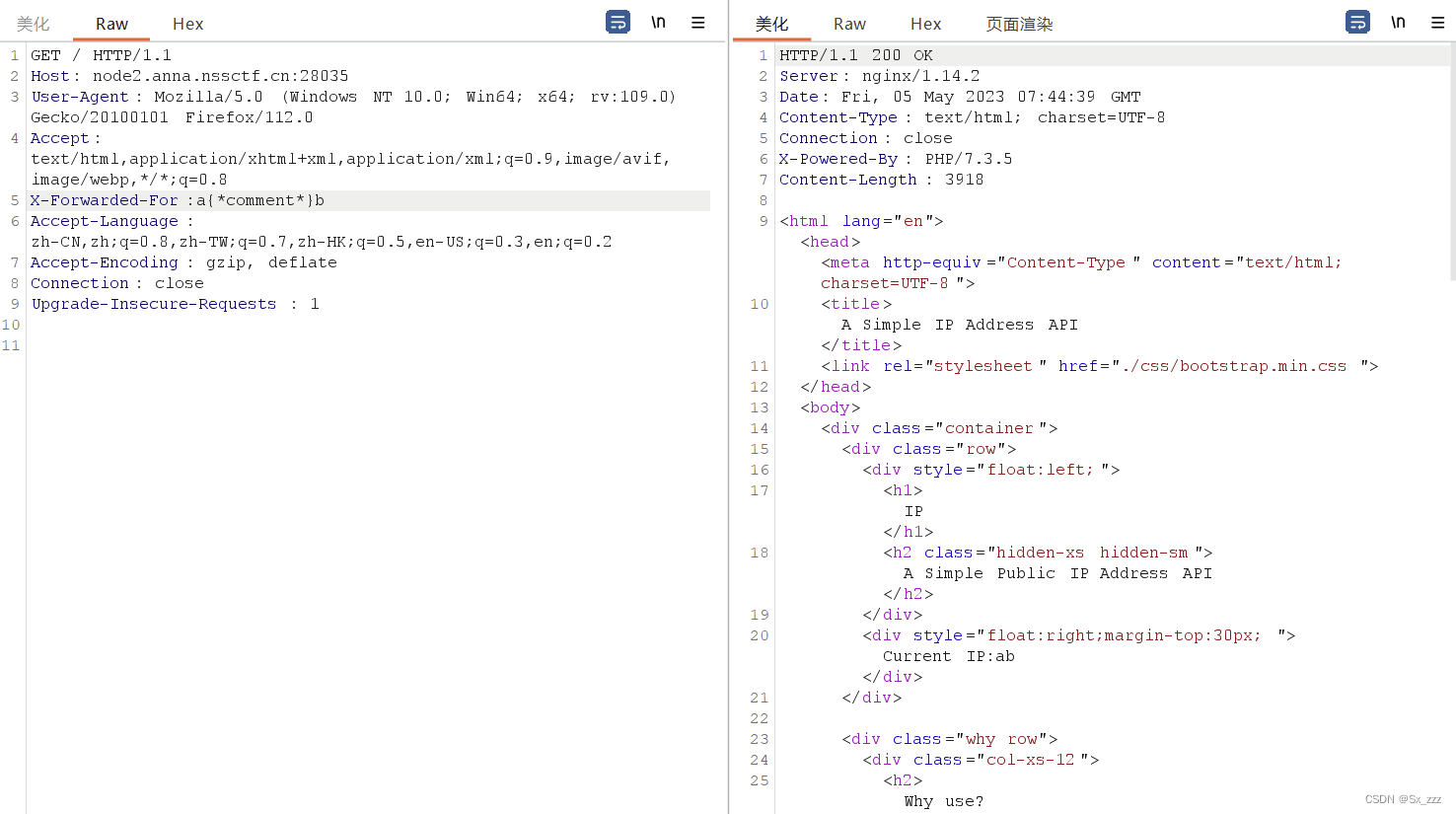Click the div class="container" line
The height and width of the screenshot is (814, 1456).
click(x=939, y=428)
